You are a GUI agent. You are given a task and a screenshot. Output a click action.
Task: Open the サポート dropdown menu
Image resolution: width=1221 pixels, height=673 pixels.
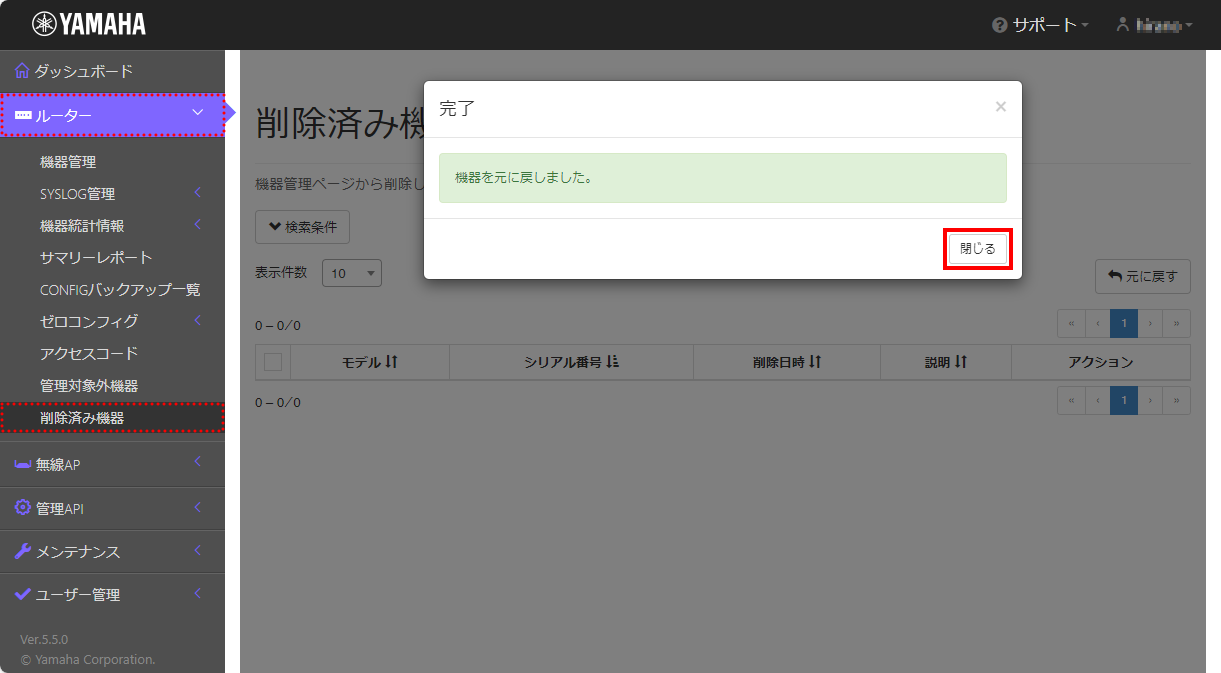[x=1040, y=24]
